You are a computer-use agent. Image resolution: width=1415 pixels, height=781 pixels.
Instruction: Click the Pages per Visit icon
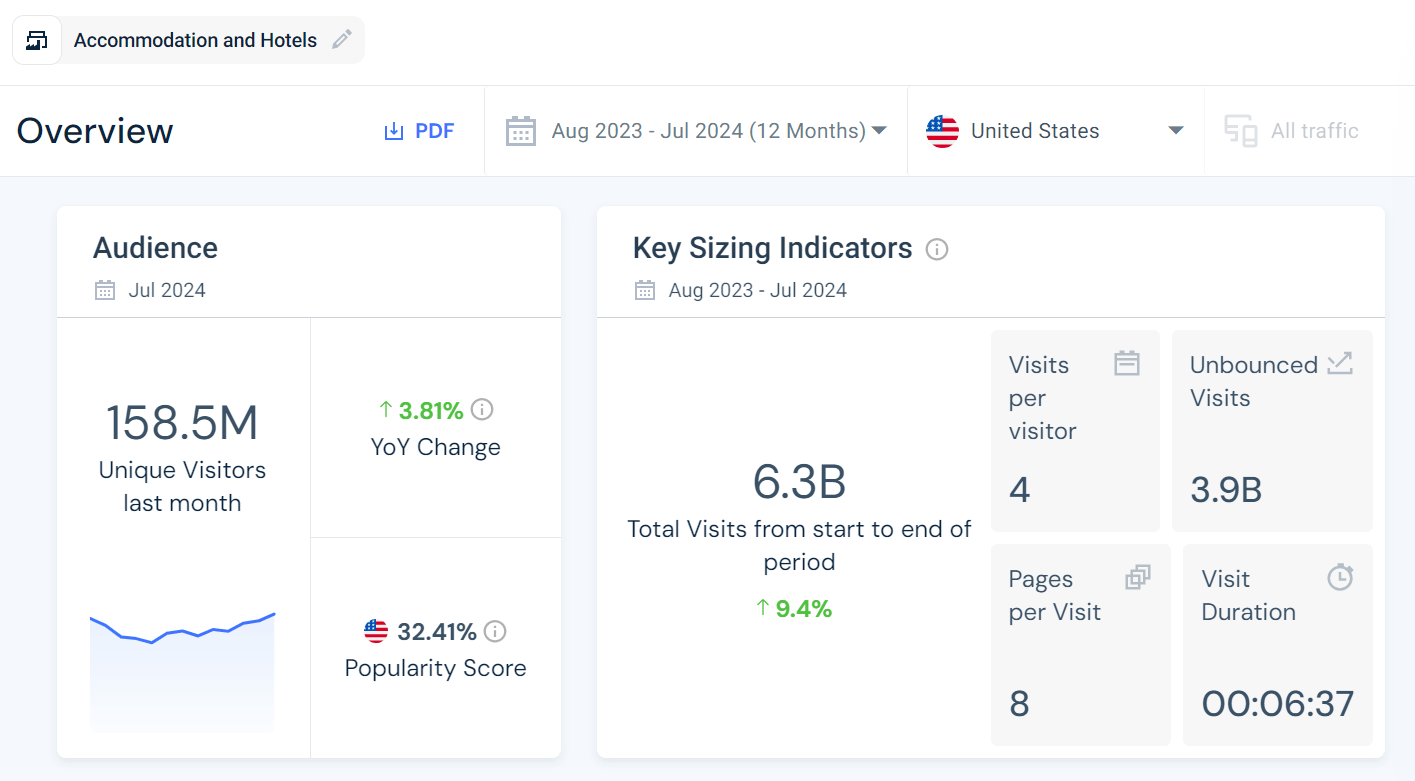tap(1138, 577)
